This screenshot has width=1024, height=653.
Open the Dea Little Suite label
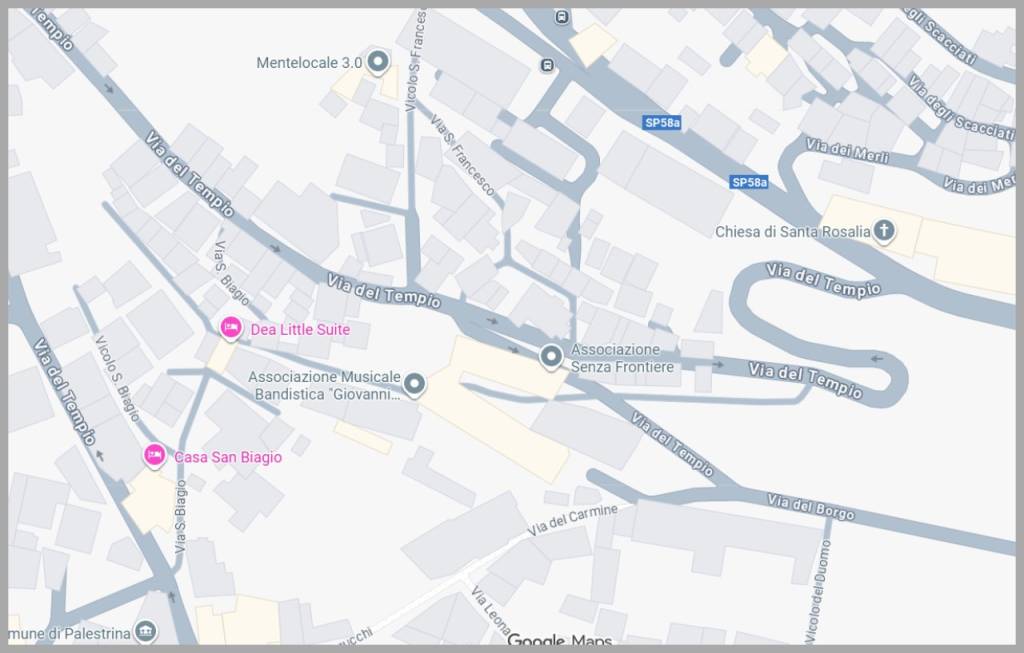300,329
